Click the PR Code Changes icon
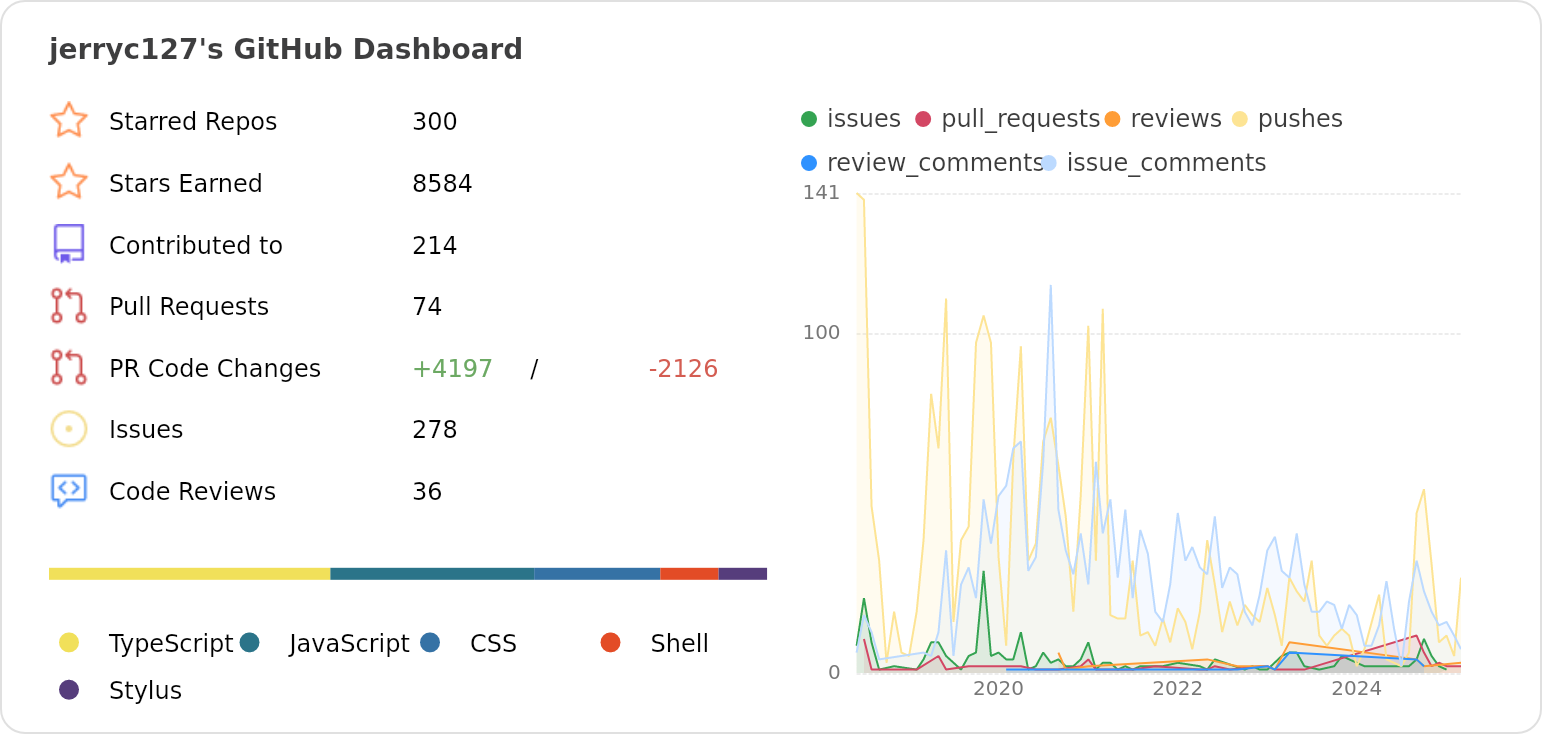Screen dimensions: 1542x734 click(69, 367)
